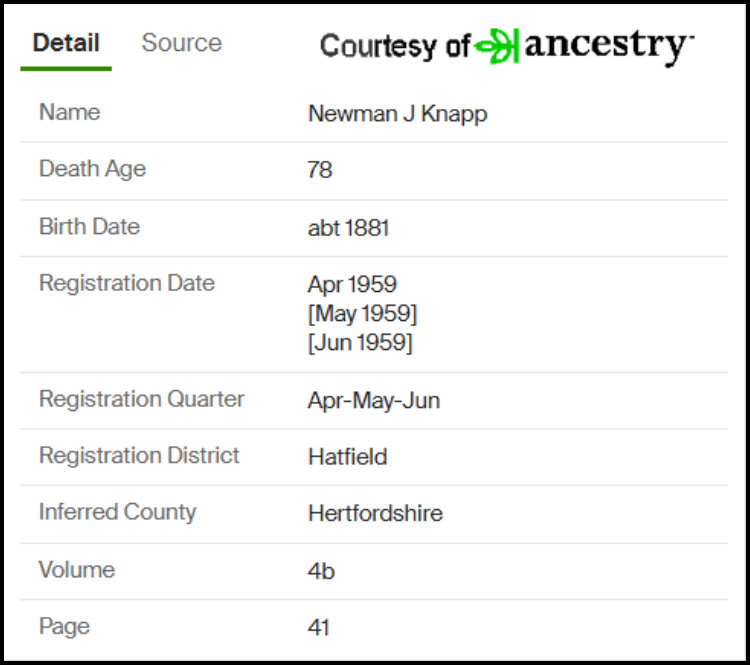Switch to the Source tab
The height and width of the screenshot is (665, 750).
coord(181,43)
